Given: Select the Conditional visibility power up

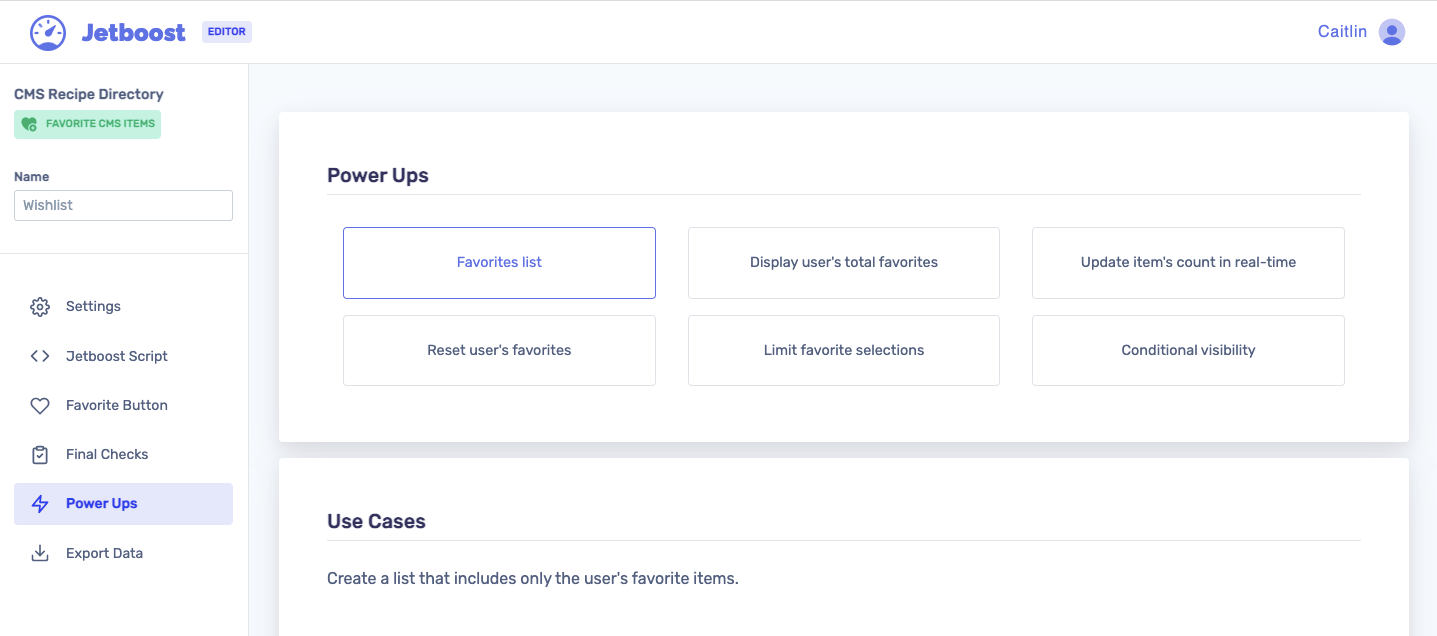Looking at the screenshot, I should 1188,350.
